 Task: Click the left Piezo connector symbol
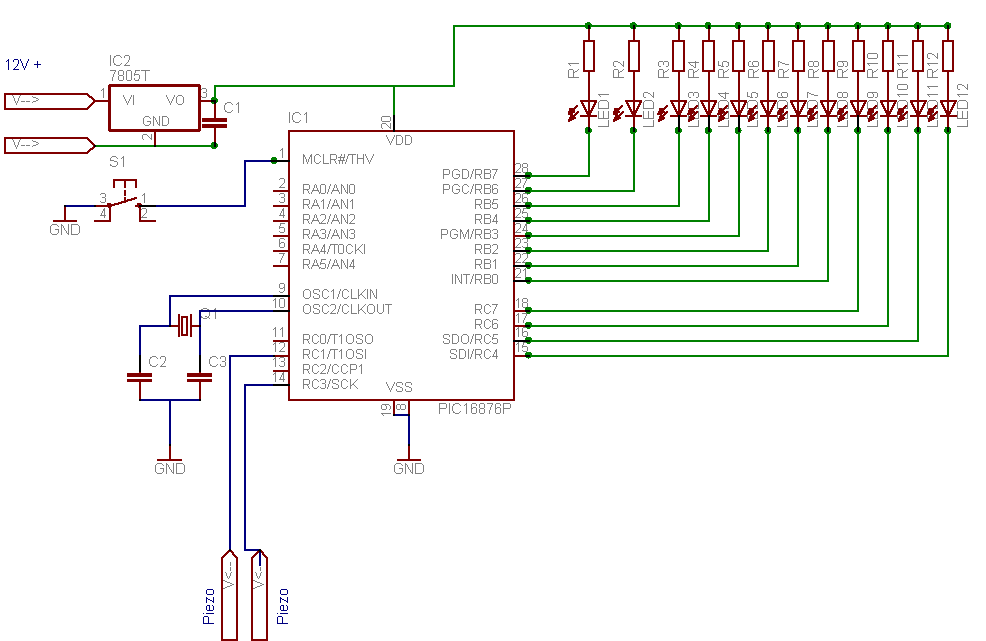coord(230,595)
